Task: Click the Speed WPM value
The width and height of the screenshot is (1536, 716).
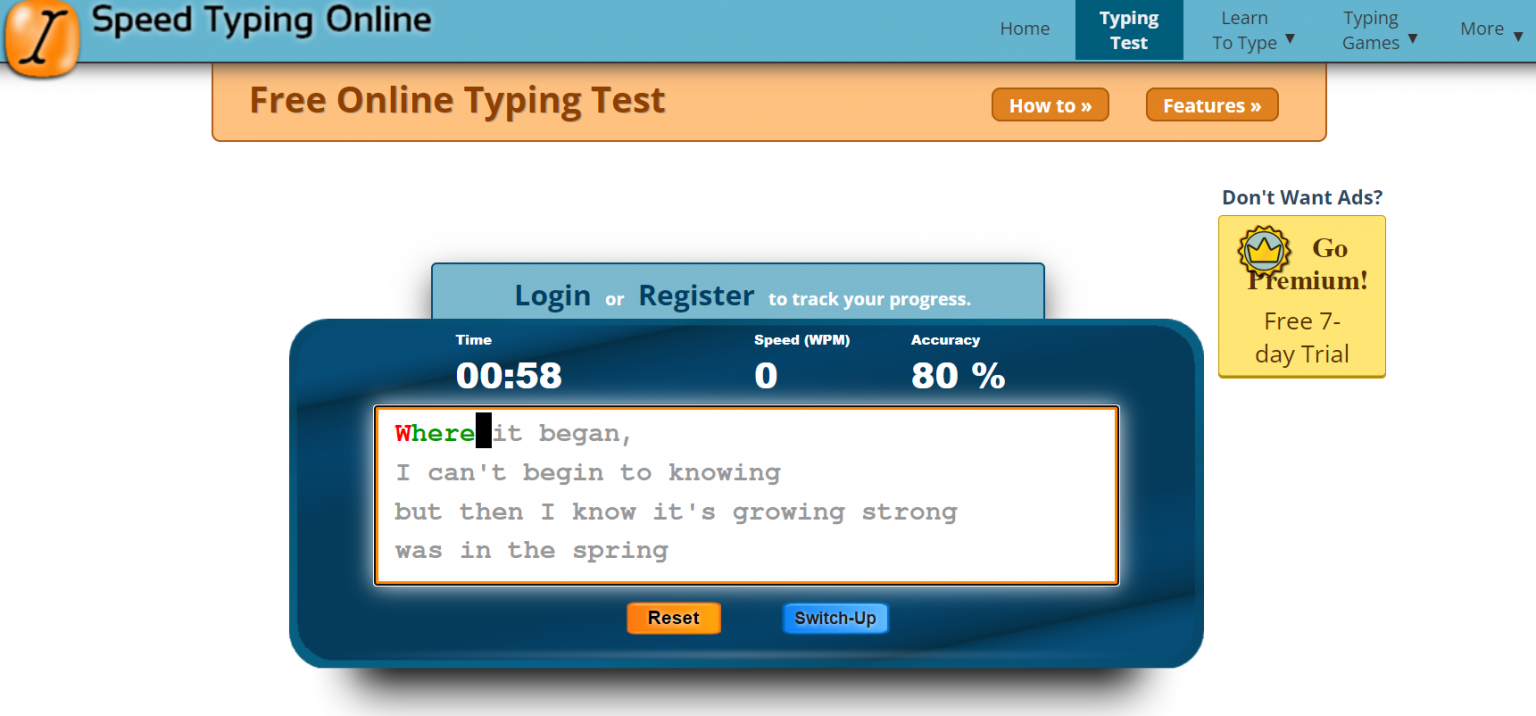Action: 766,376
